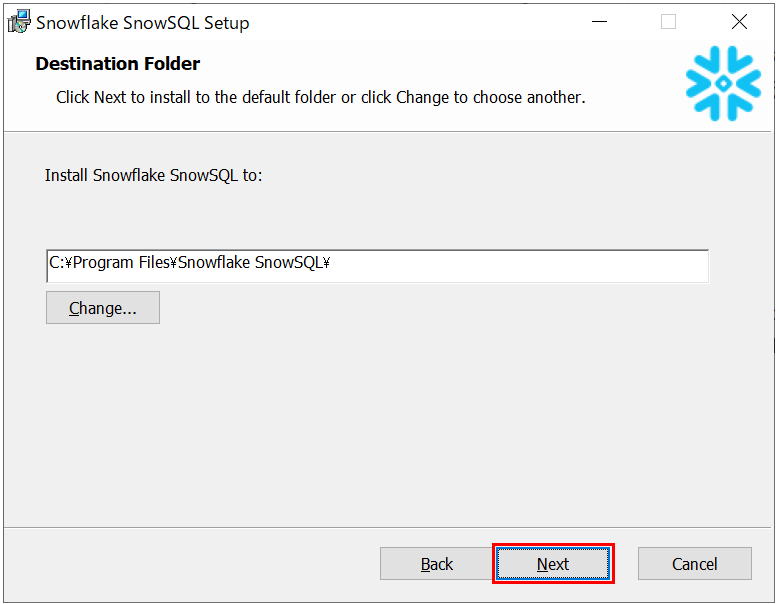Click the 'Snowflake SnowSQL Setup' window title text
Image resolution: width=776 pixels, height=604 pixels.
coord(143,22)
